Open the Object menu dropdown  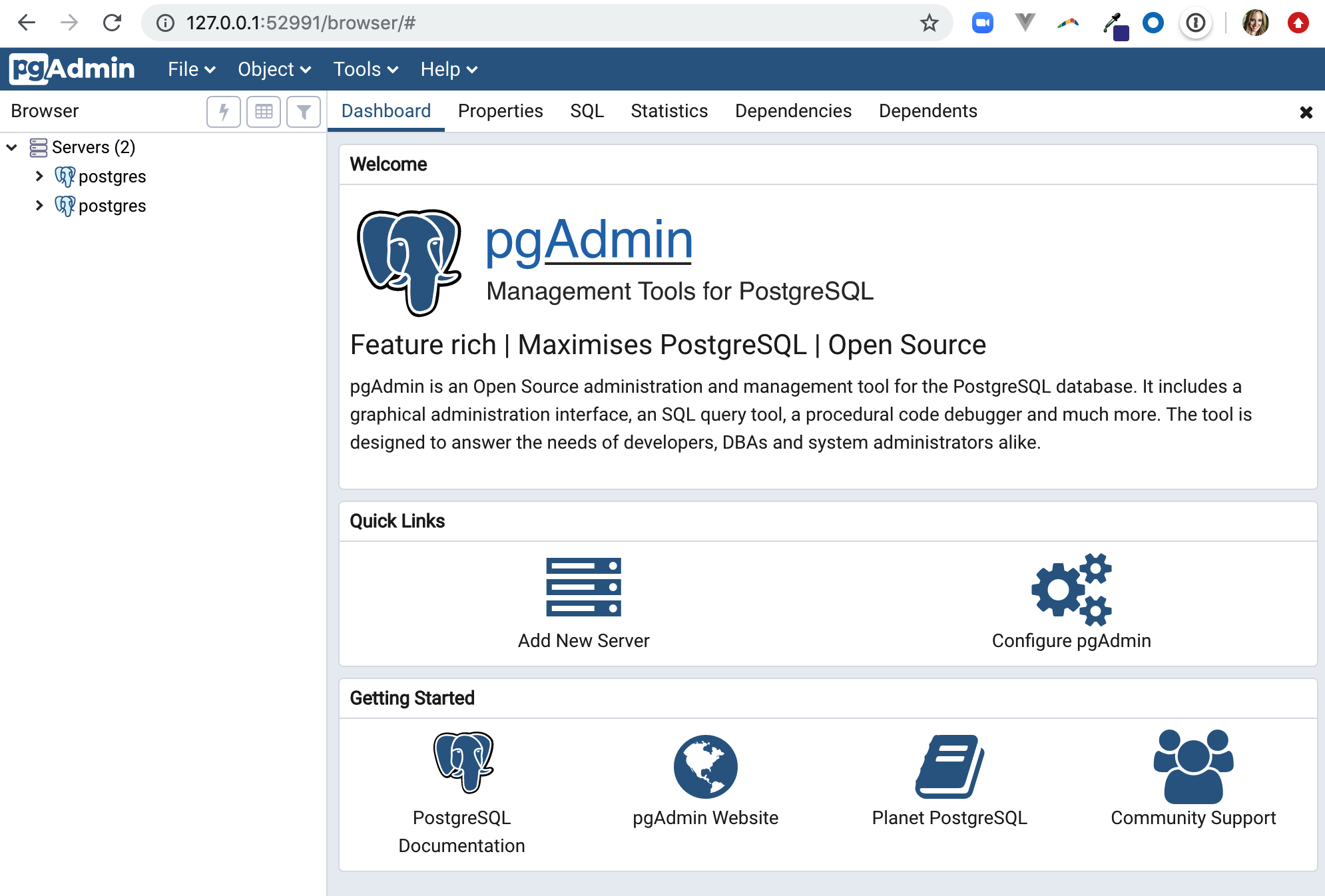tap(274, 69)
